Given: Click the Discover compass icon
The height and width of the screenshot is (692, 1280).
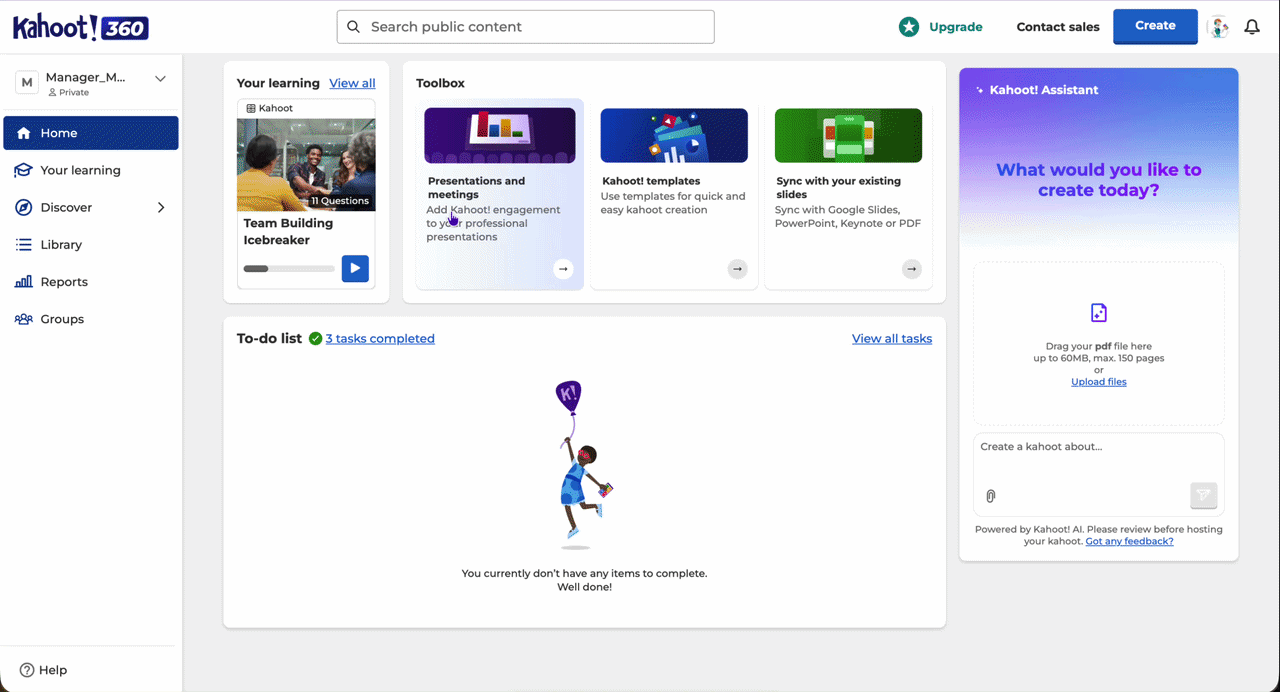Looking at the screenshot, I should [x=23, y=207].
